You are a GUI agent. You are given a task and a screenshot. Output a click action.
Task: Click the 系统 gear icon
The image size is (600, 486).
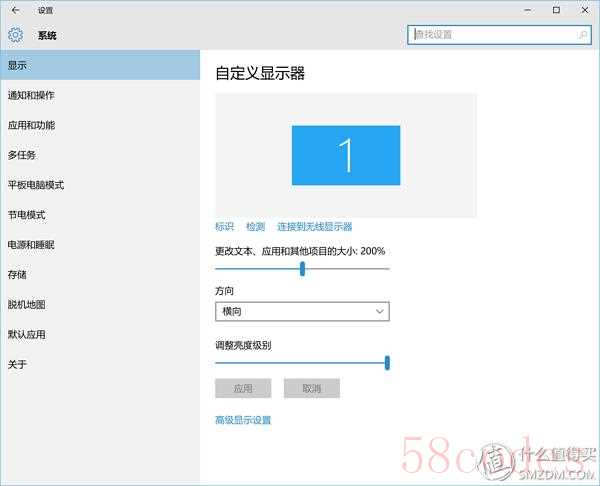point(15,35)
